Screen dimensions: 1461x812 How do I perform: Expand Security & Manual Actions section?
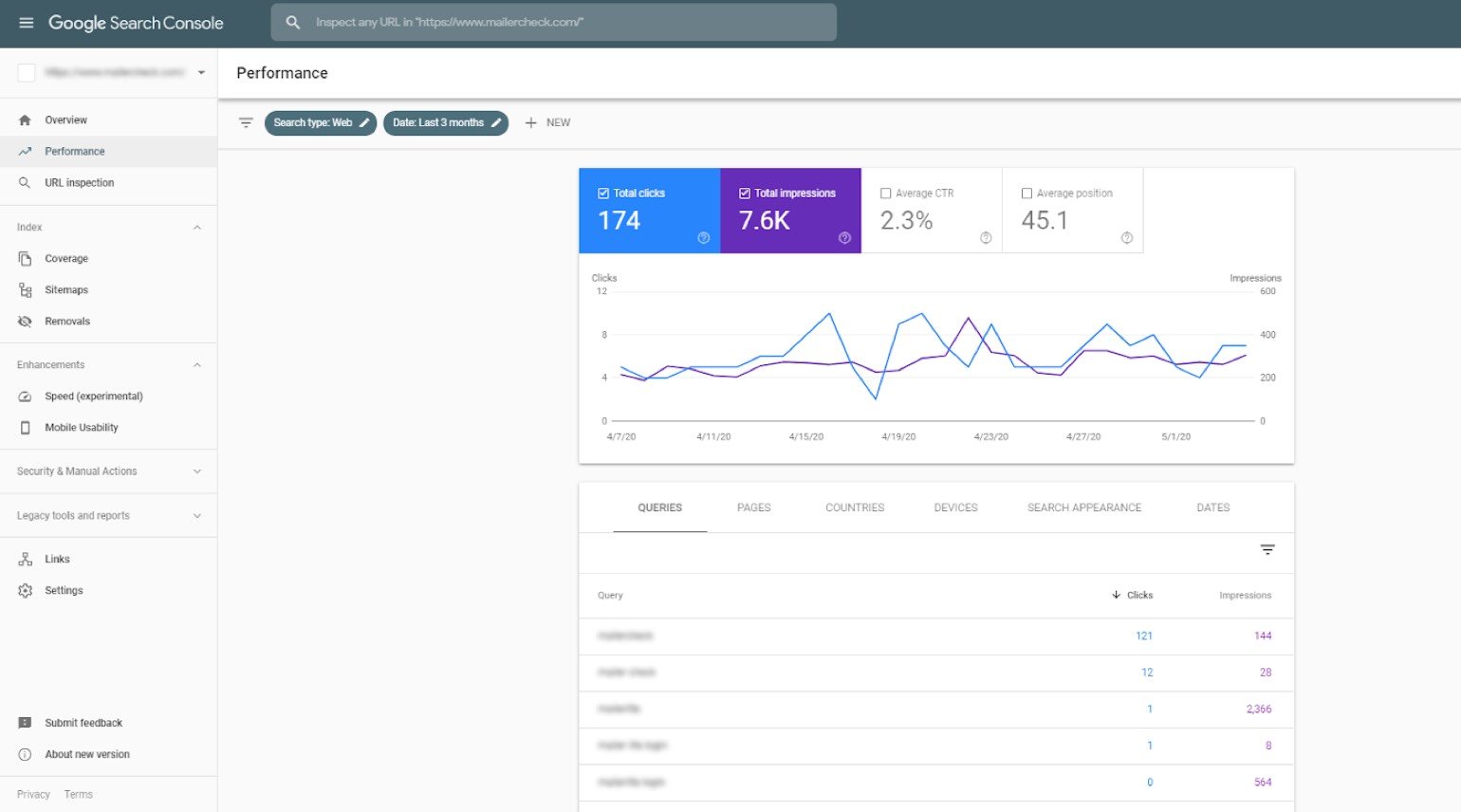197,471
